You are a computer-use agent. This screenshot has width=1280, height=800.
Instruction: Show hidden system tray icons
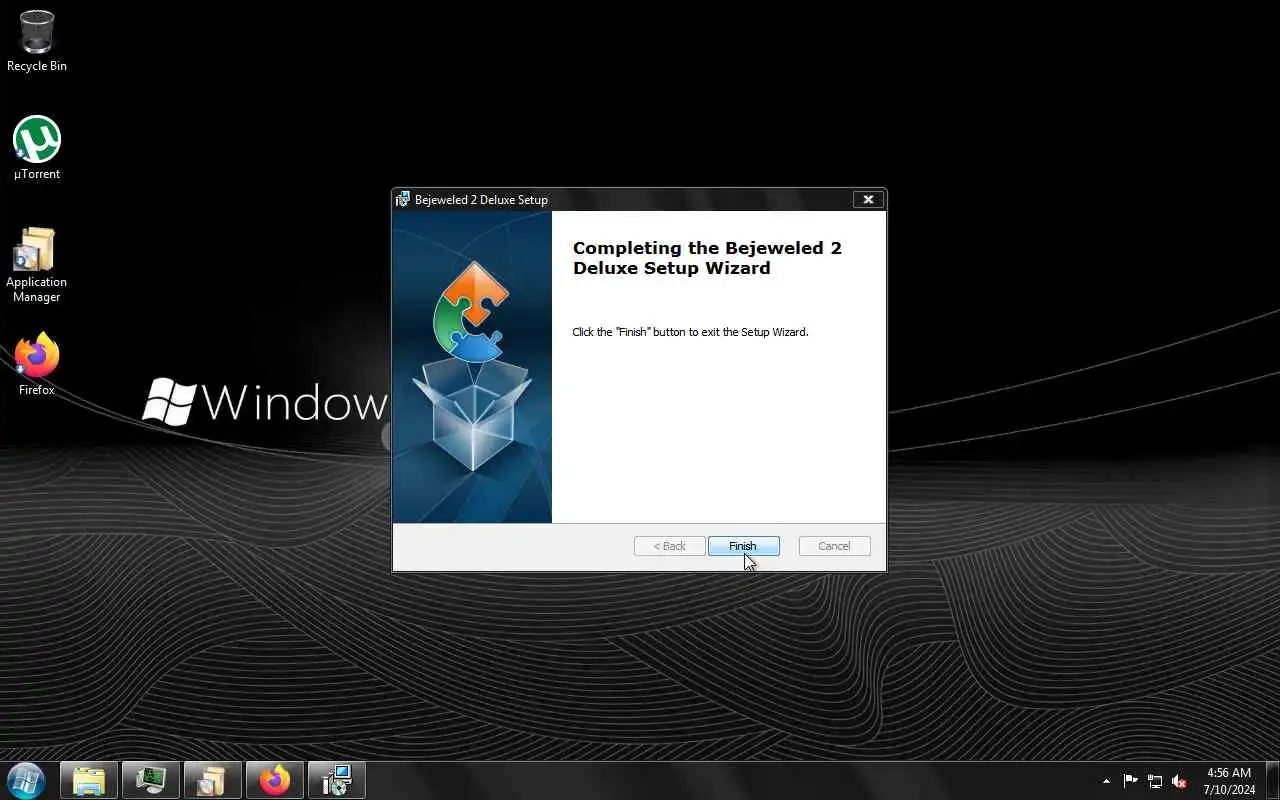point(1106,781)
